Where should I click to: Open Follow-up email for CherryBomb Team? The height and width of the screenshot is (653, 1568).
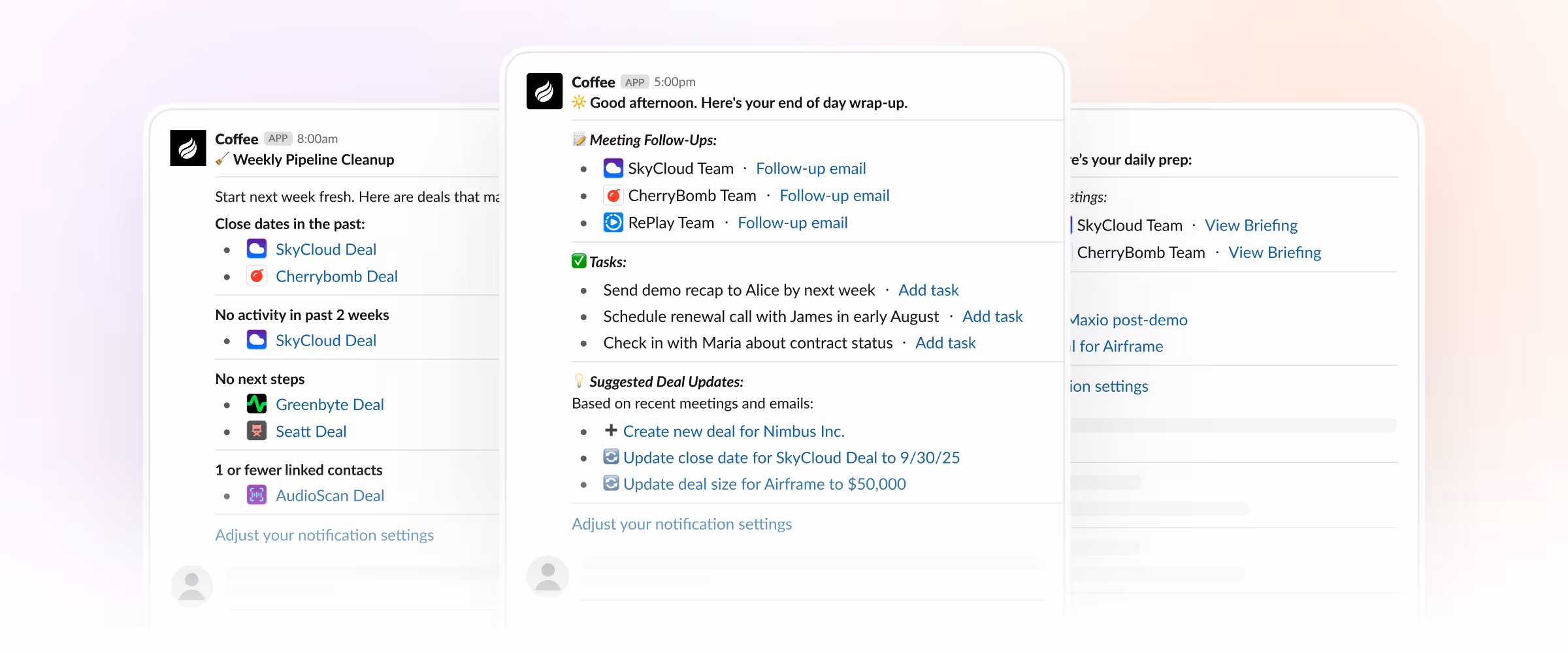click(834, 195)
